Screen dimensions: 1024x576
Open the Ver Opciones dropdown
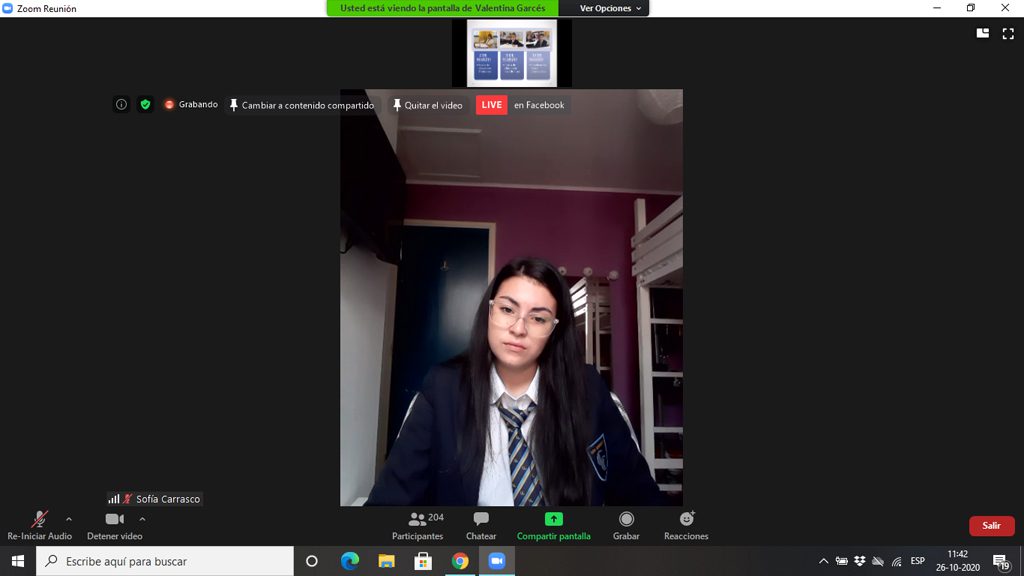pyautogui.click(x=611, y=8)
